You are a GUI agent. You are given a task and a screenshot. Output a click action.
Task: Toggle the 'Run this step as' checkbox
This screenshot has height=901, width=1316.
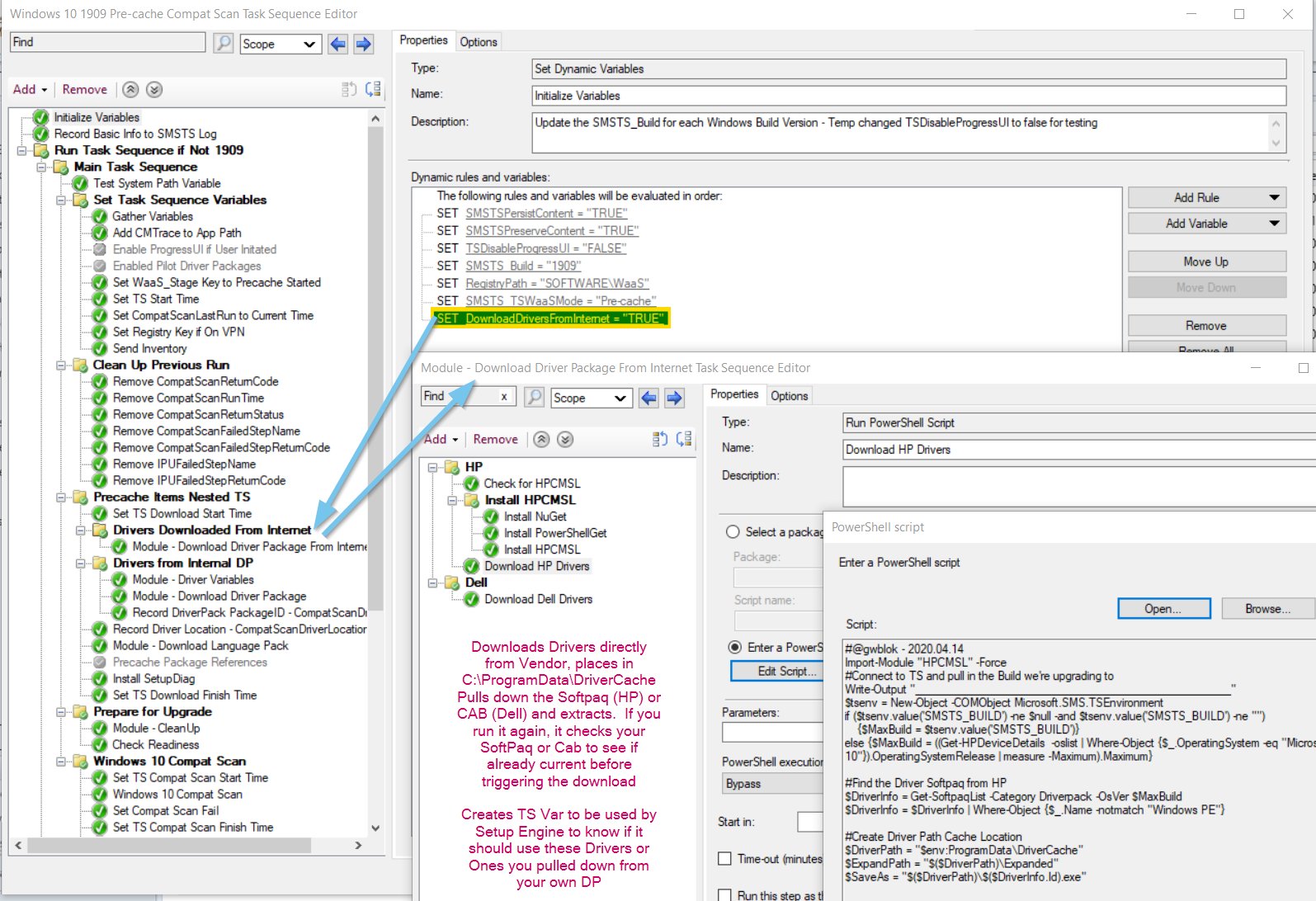tap(725, 895)
